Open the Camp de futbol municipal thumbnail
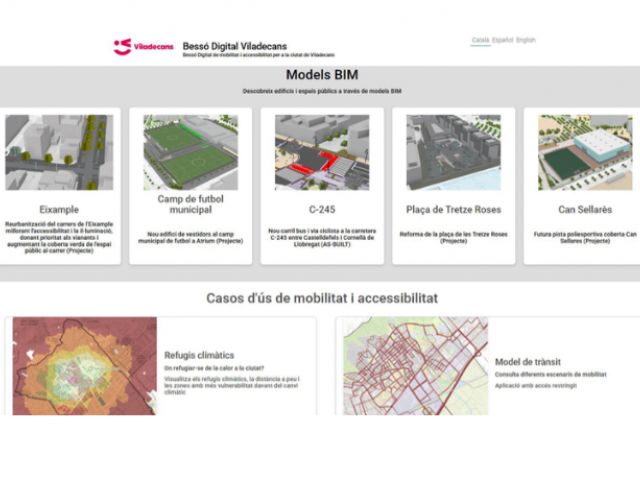Image resolution: width=640 pixels, height=480 pixels. (x=191, y=152)
